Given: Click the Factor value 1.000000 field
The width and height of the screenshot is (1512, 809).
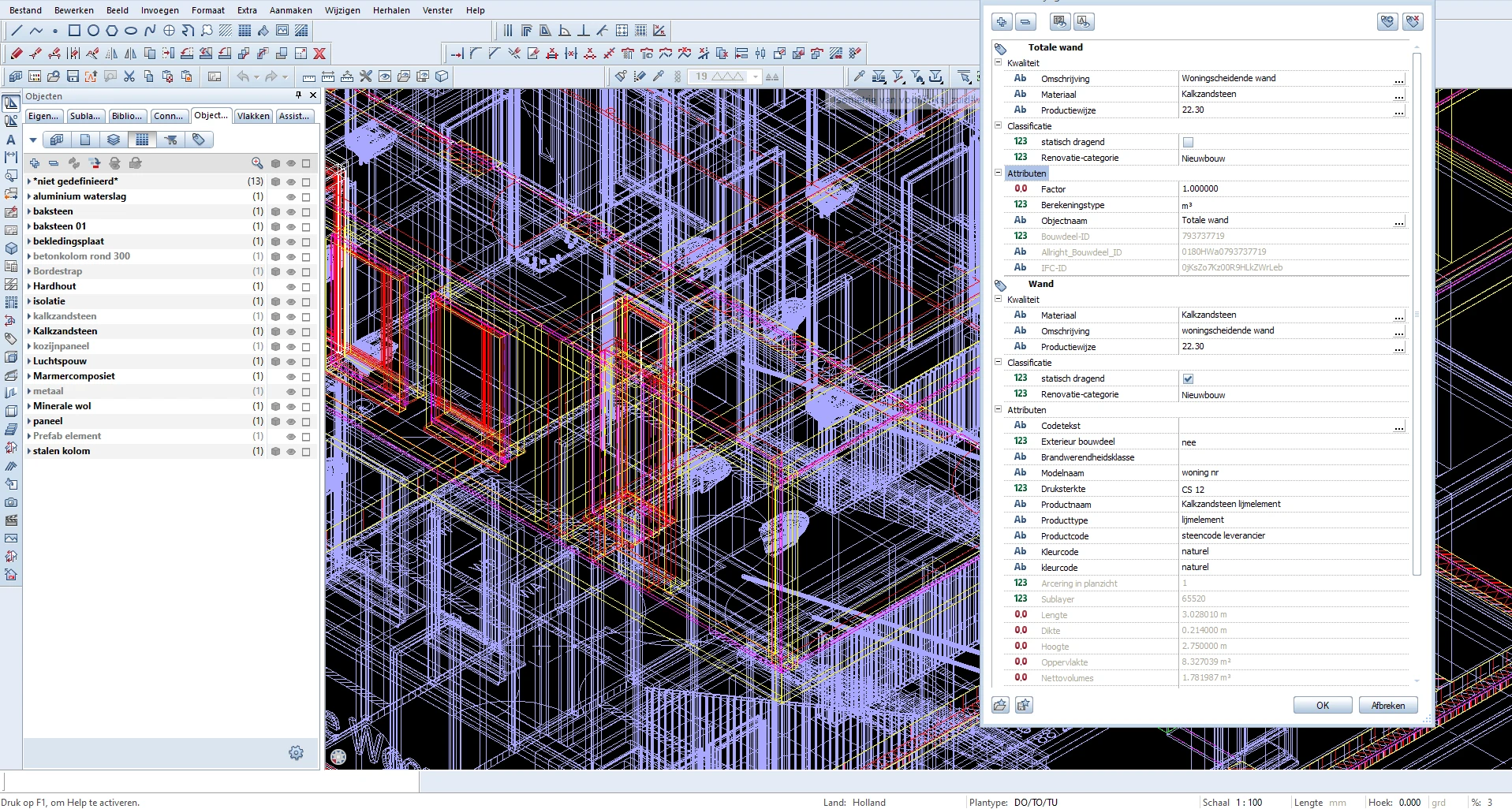Looking at the screenshot, I should [x=1293, y=189].
